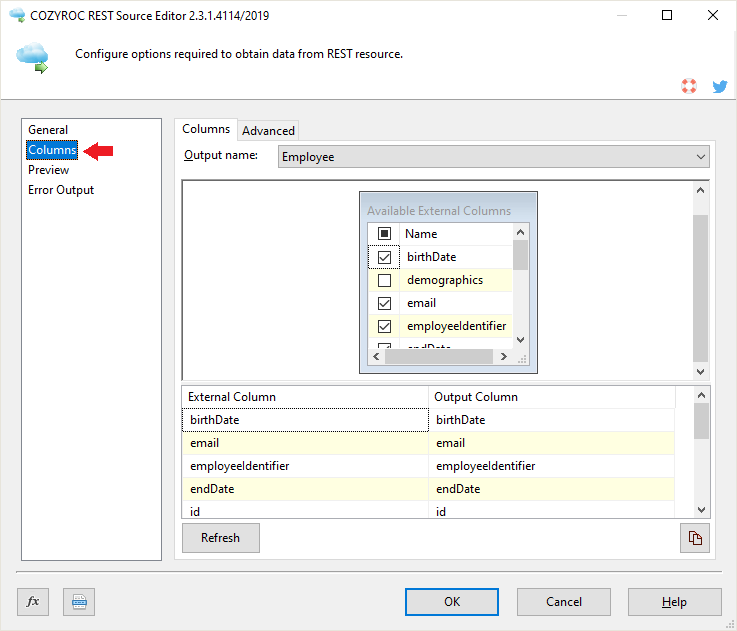The width and height of the screenshot is (737, 631).
Task: Open the script editor icon next to fx
Action: coord(79,601)
